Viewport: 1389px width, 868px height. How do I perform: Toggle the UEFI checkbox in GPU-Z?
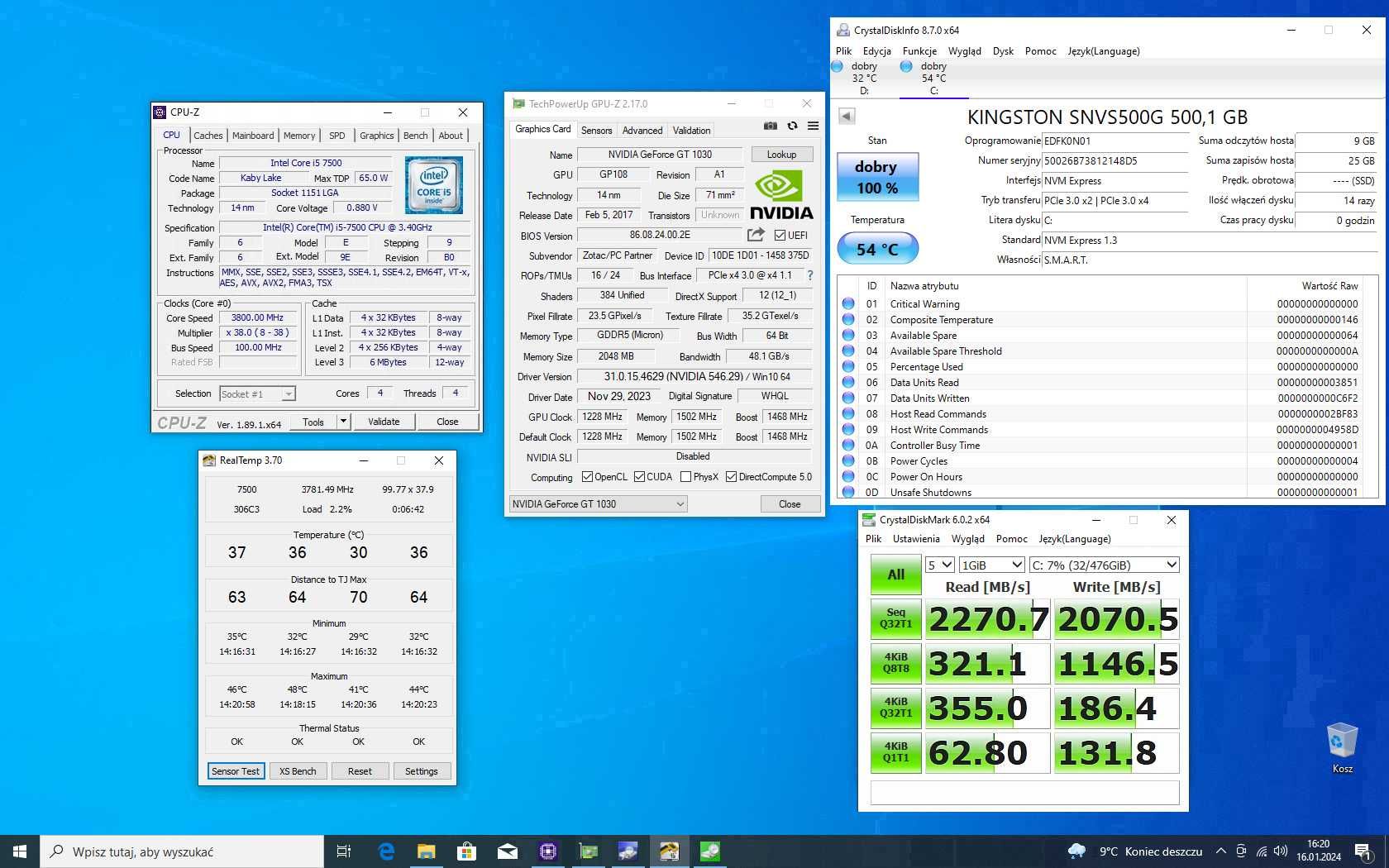click(x=780, y=236)
